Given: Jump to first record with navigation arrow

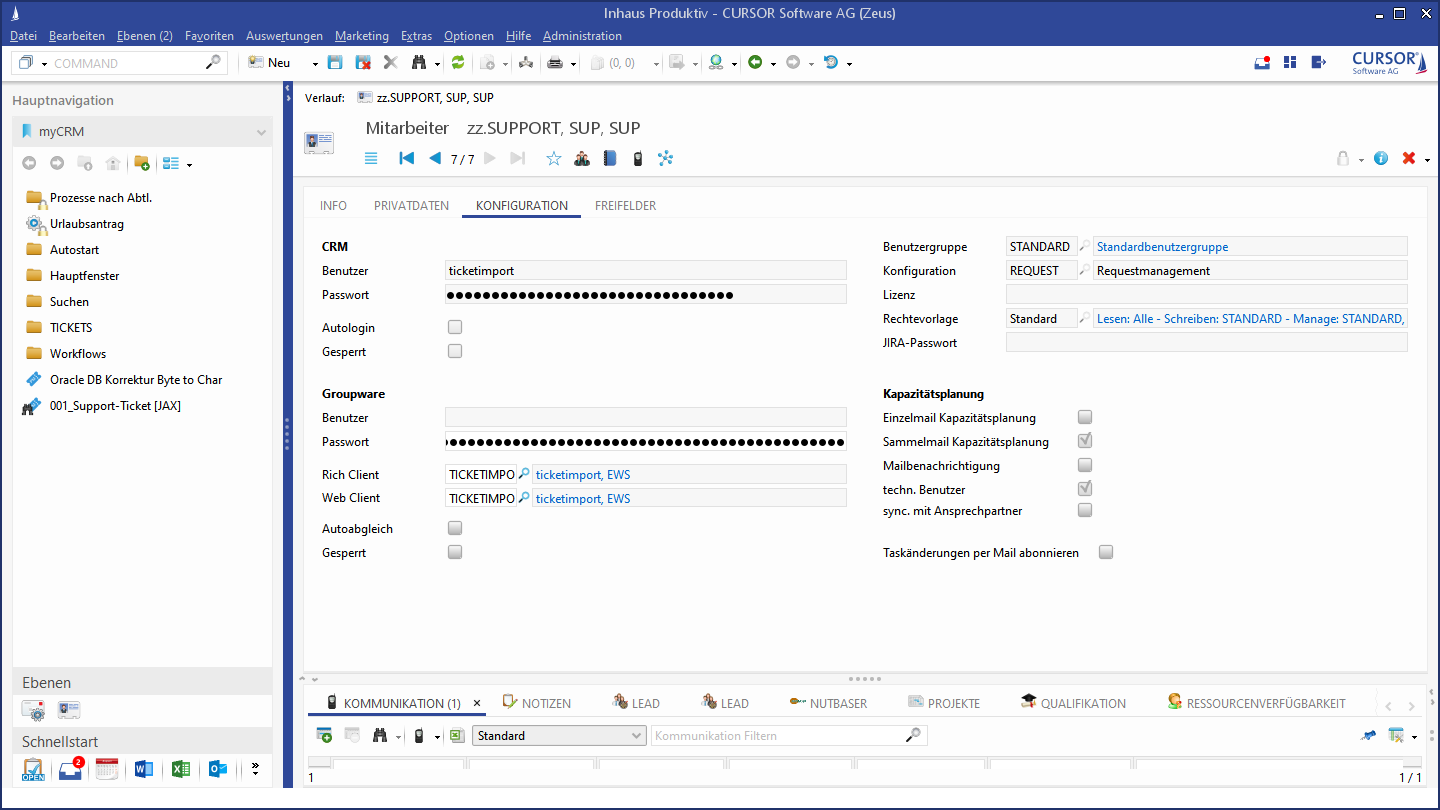Looking at the screenshot, I should (x=406, y=158).
